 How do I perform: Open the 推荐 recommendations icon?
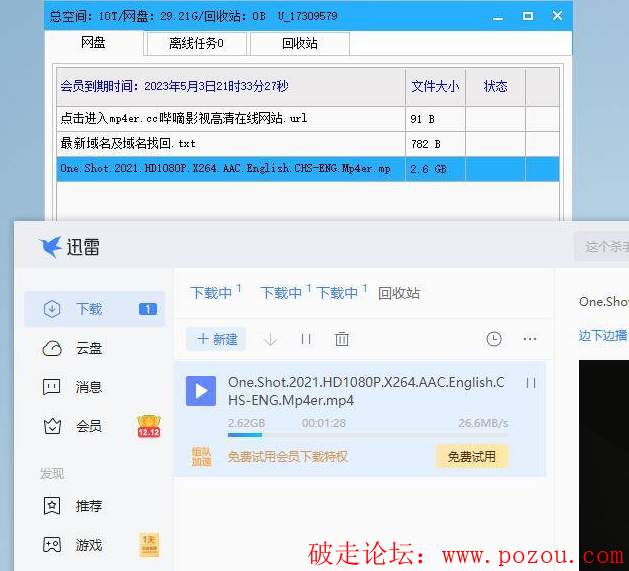tap(52, 506)
